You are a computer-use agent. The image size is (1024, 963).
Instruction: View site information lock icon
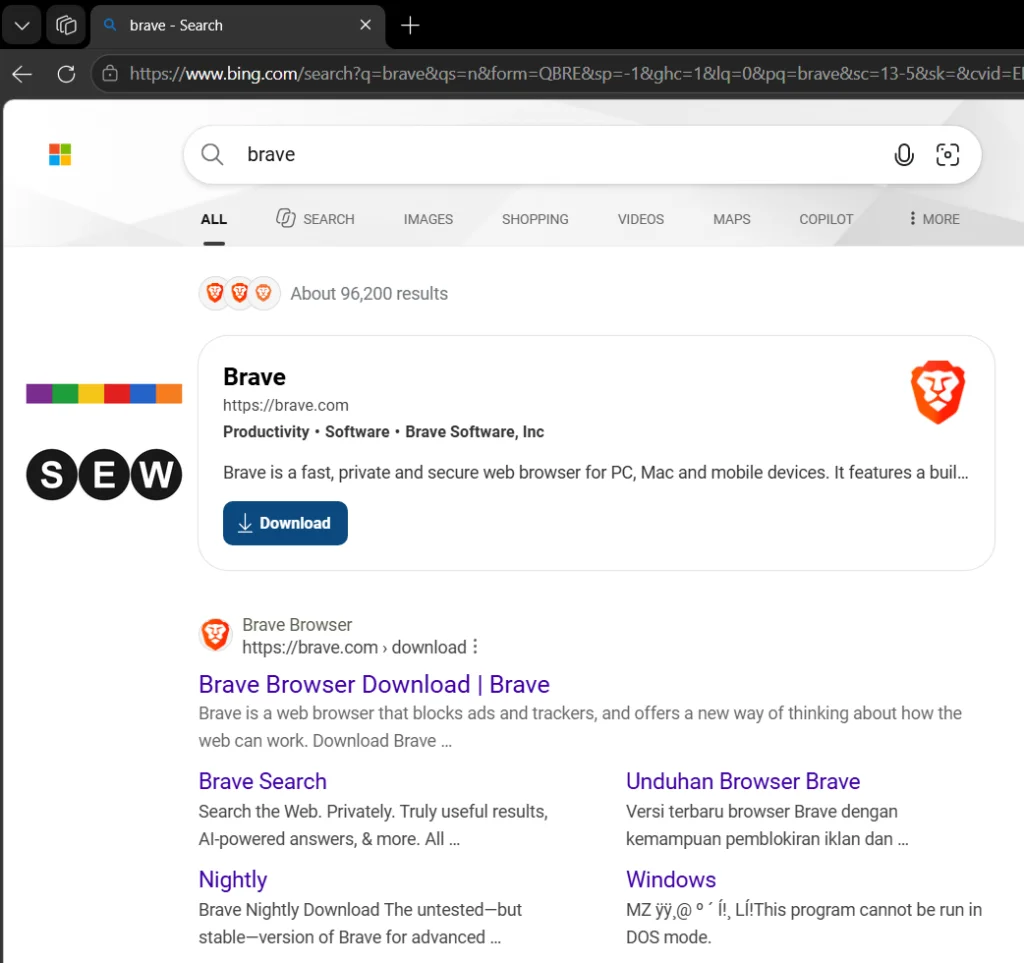tap(110, 73)
